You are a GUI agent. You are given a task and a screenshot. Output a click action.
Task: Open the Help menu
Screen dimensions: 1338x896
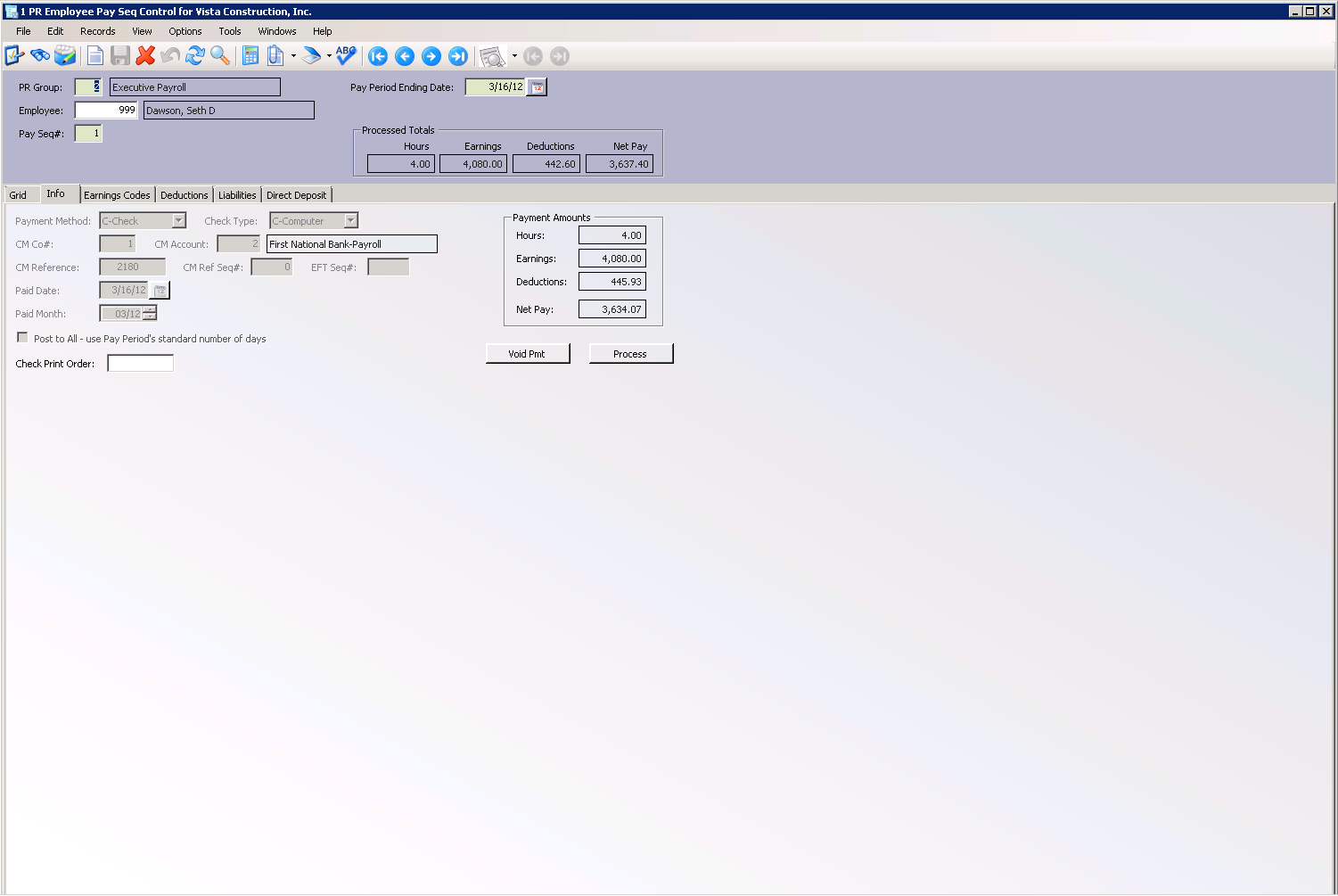323,31
